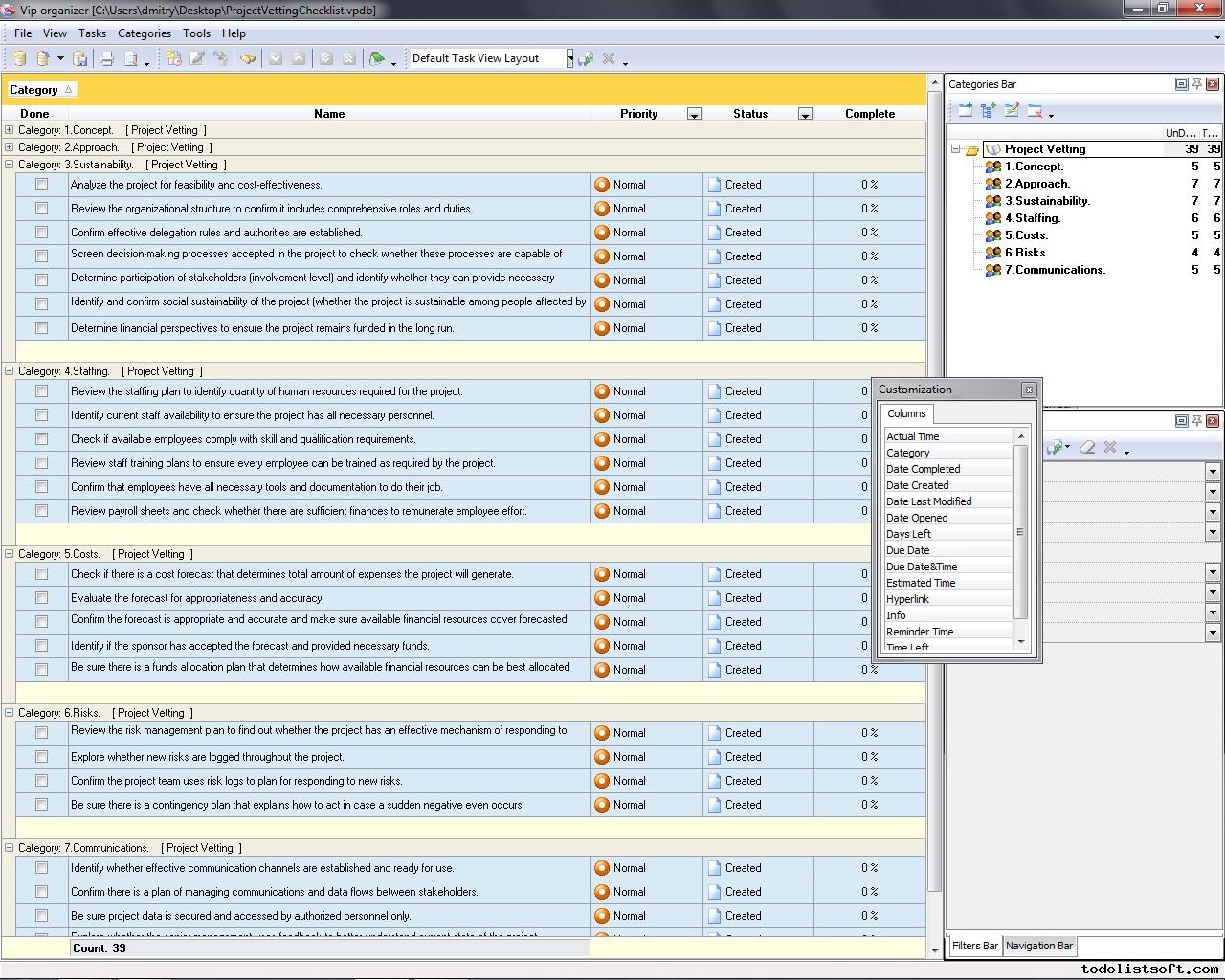Select '6.Risks.' in the Categories tree
The height and width of the screenshot is (980, 1225).
pos(1026,253)
